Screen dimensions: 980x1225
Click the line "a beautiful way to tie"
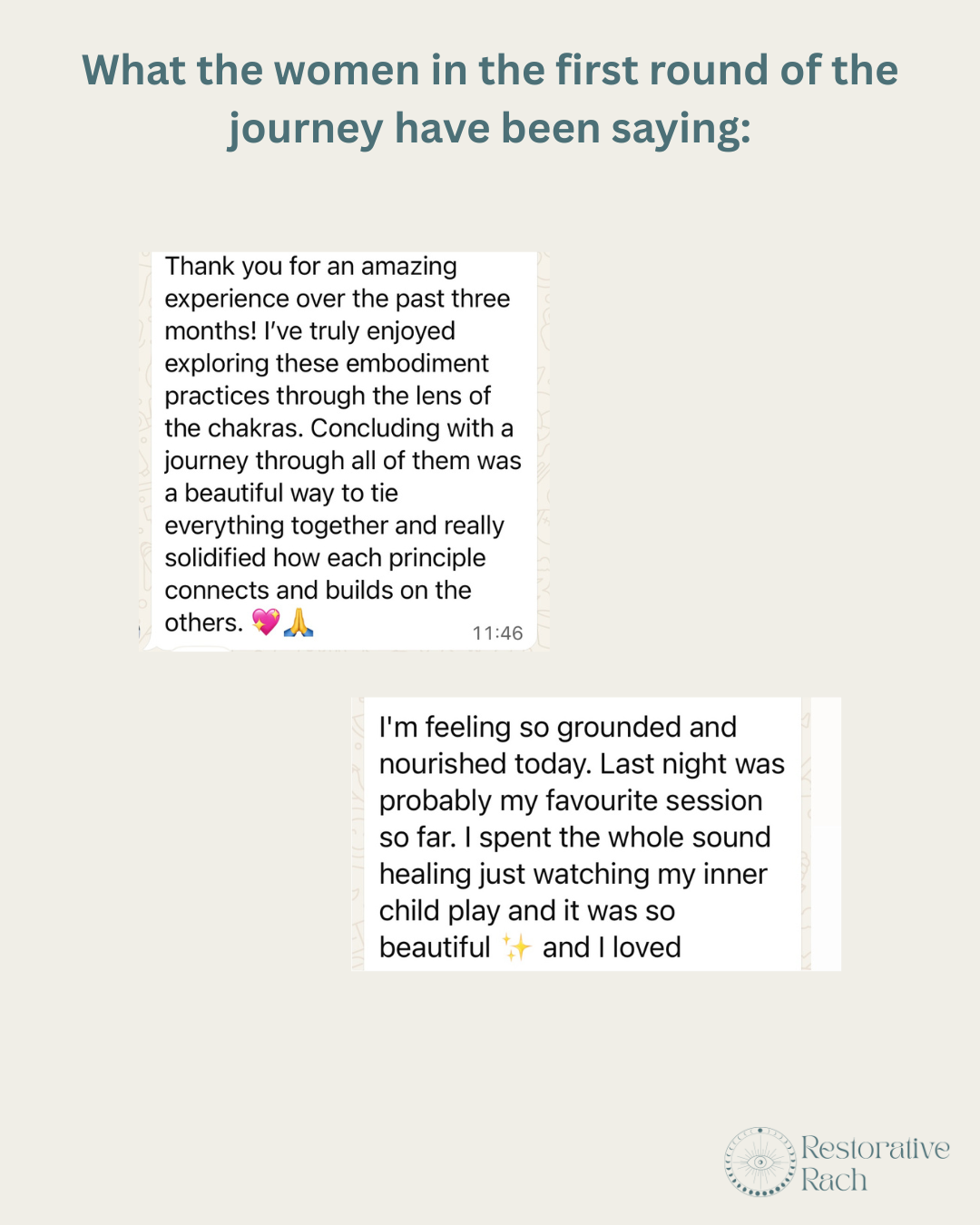pos(281,493)
